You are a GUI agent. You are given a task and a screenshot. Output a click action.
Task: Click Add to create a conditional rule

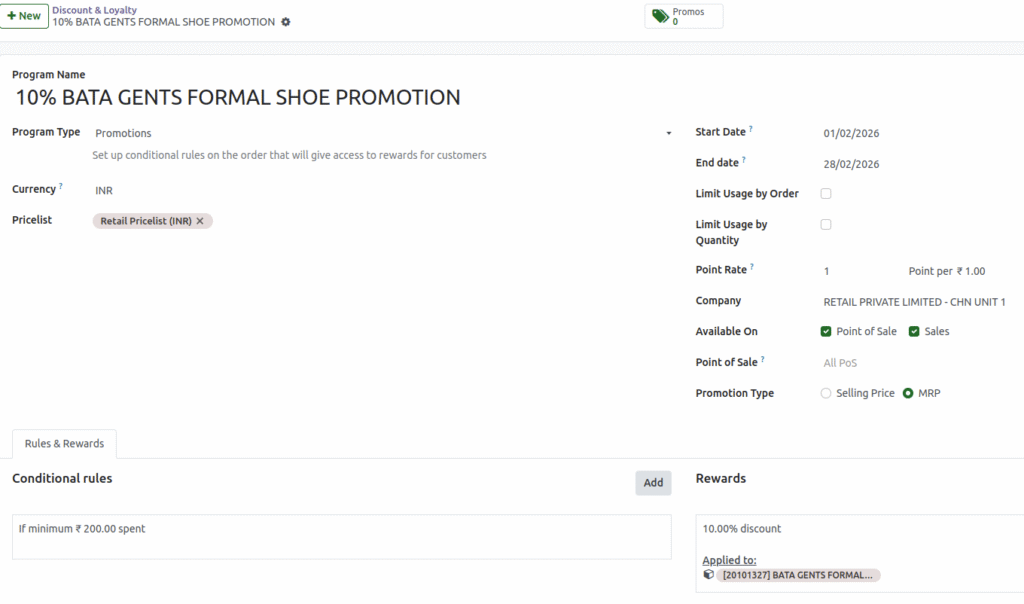click(x=653, y=482)
